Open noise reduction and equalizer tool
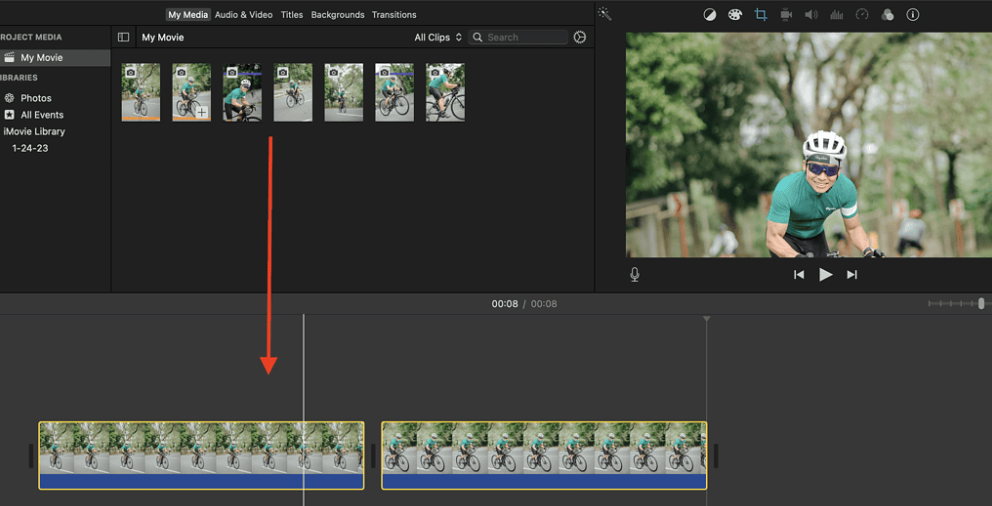This screenshot has height=506, width=992. [836, 15]
